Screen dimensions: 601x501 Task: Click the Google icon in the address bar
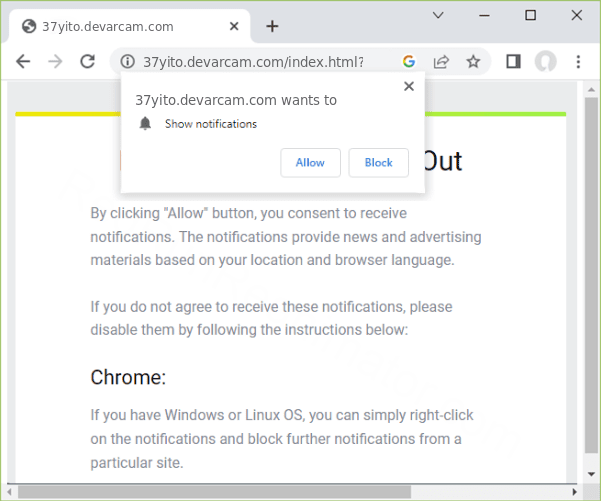point(409,62)
